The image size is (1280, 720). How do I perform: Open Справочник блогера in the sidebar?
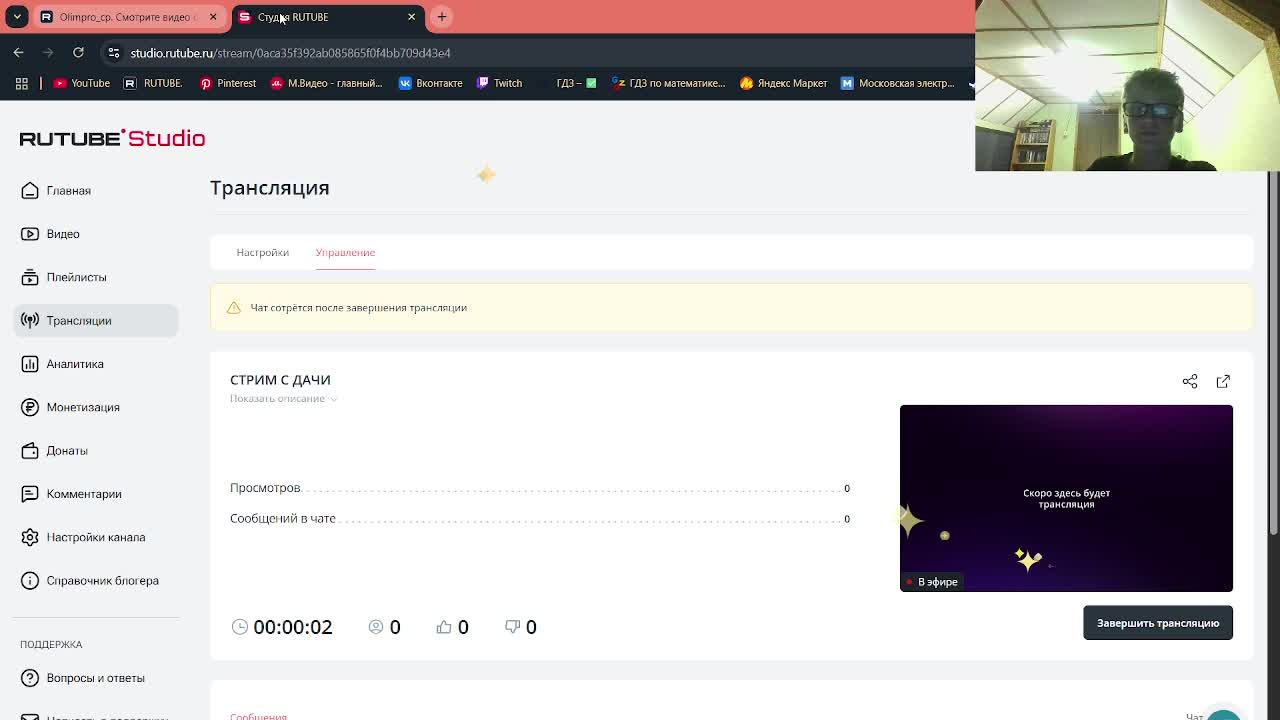coord(90,580)
